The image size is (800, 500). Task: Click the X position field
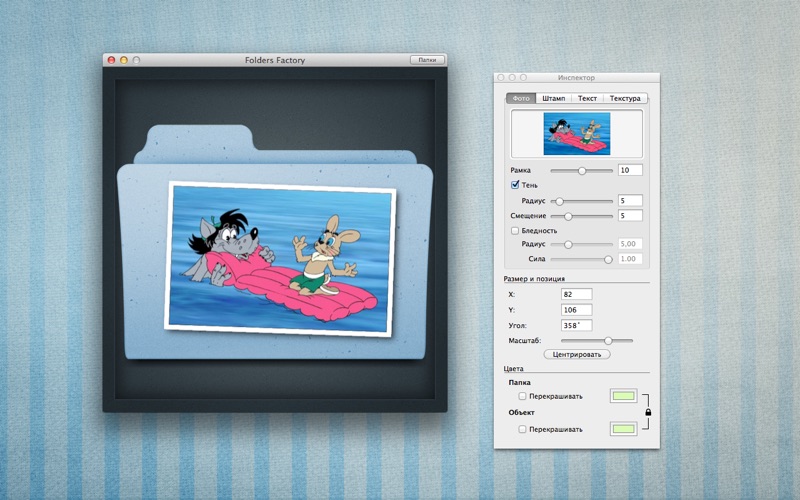point(577,294)
